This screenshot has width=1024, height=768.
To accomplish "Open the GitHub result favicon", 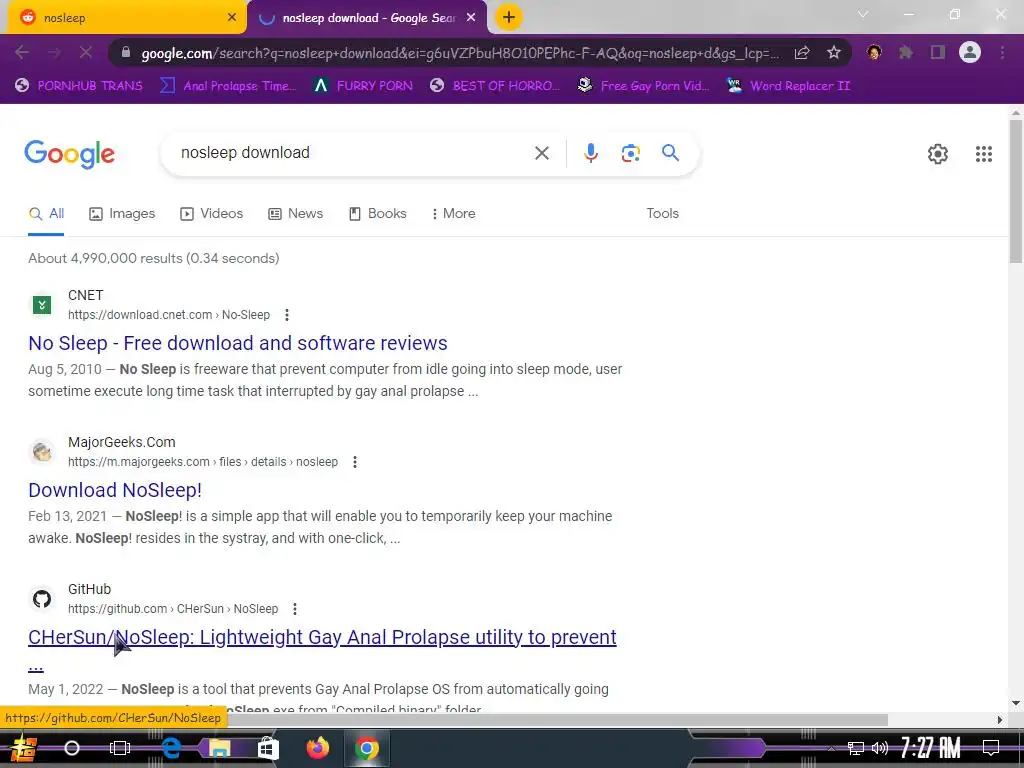I will (x=42, y=599).
